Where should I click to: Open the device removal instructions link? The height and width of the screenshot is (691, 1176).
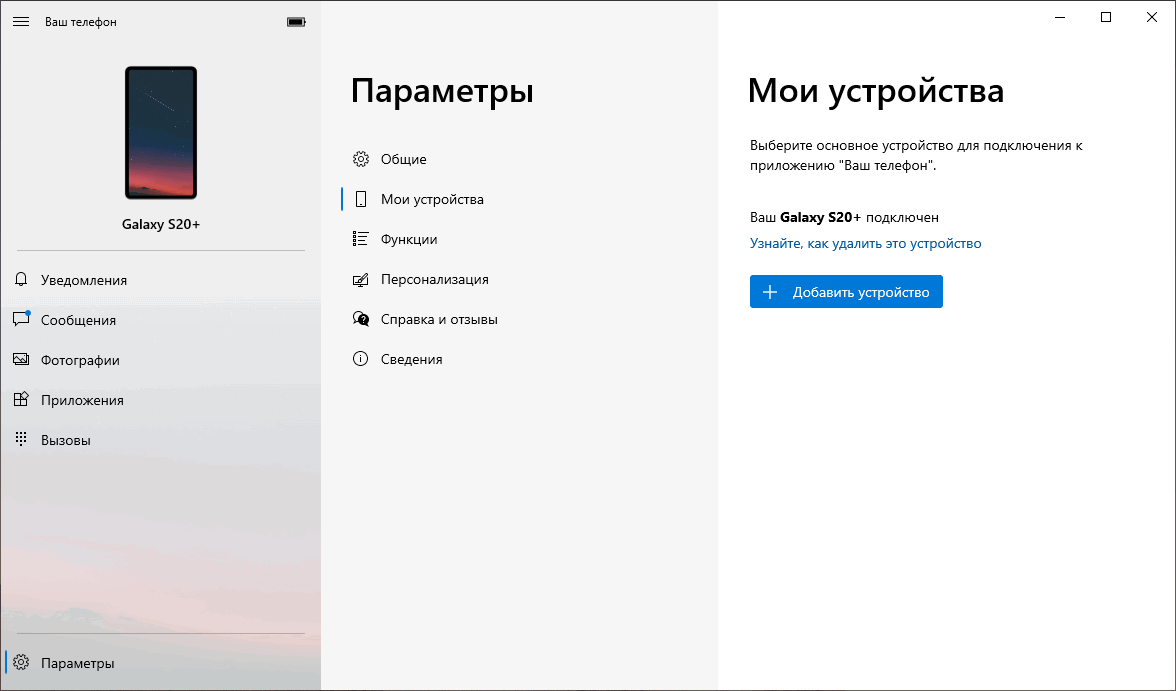[x=865, y=243]
